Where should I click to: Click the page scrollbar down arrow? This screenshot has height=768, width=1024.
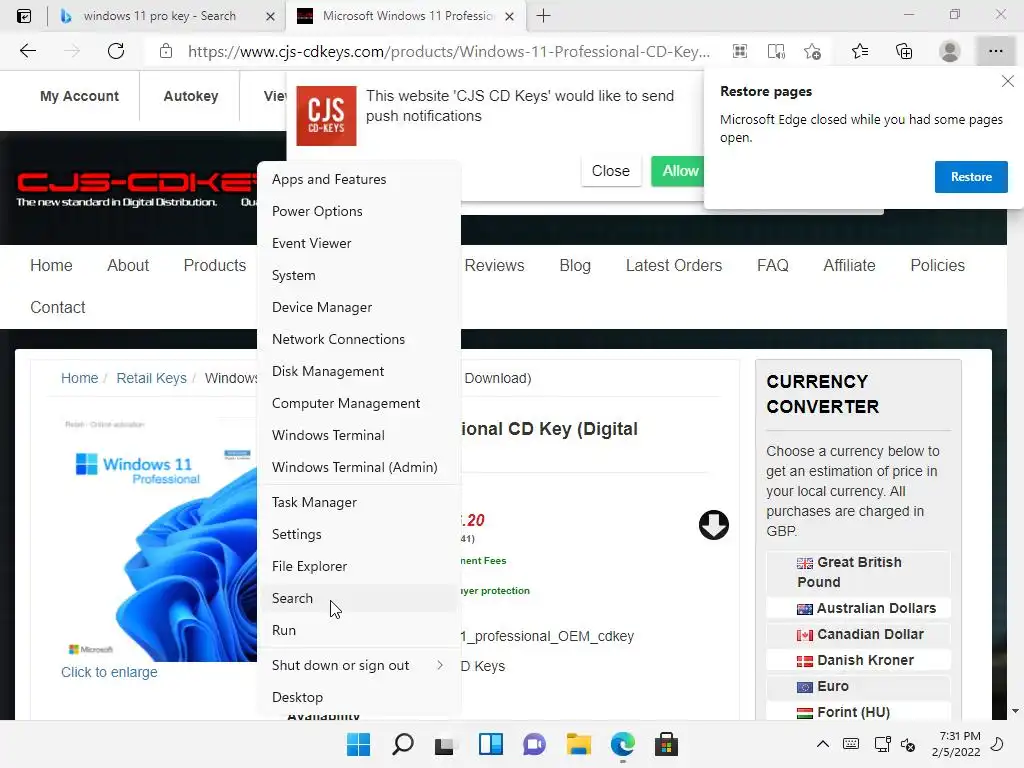point(1015,711)
